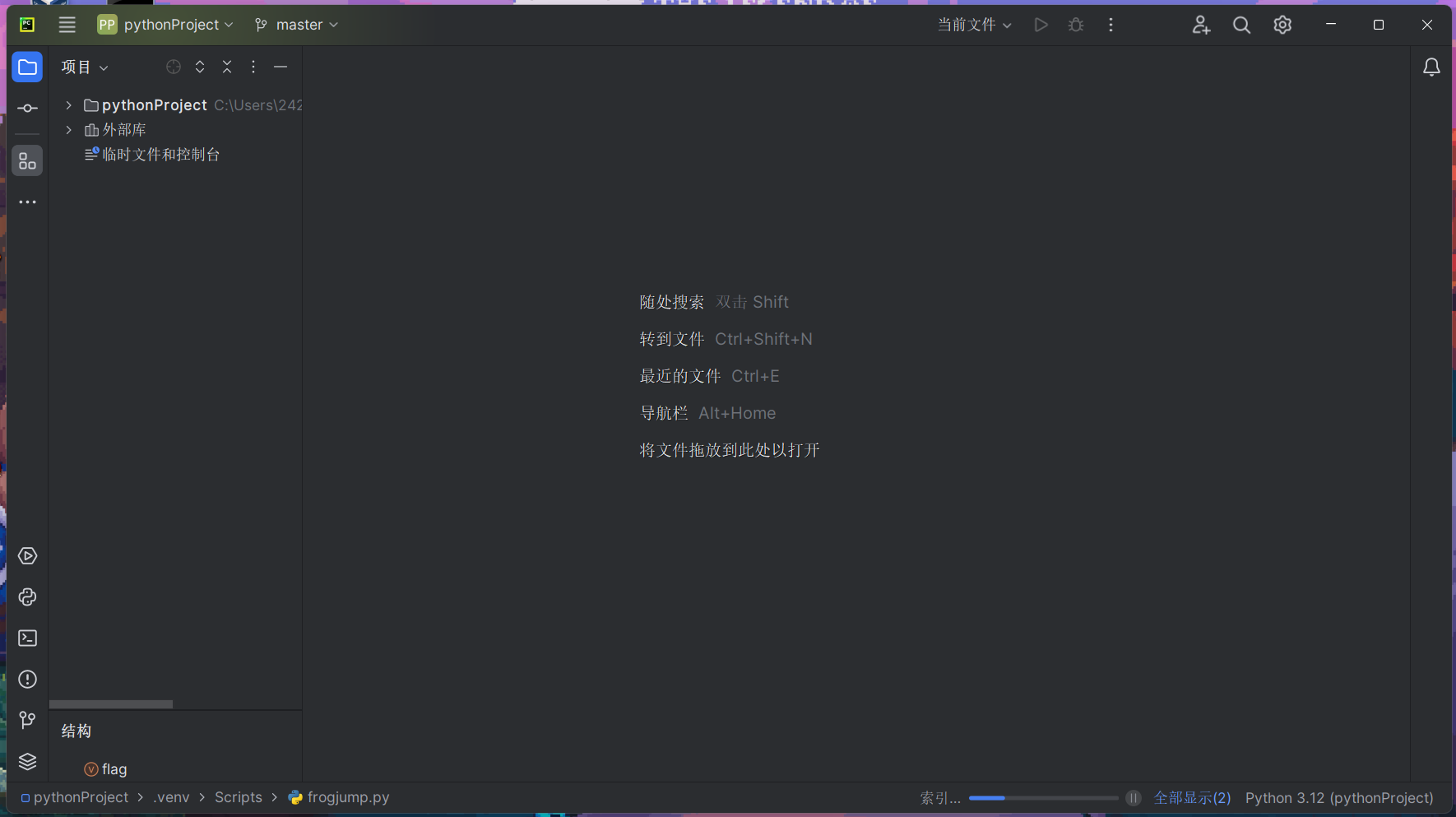Select the 外部库 tree item

[124, 130]
